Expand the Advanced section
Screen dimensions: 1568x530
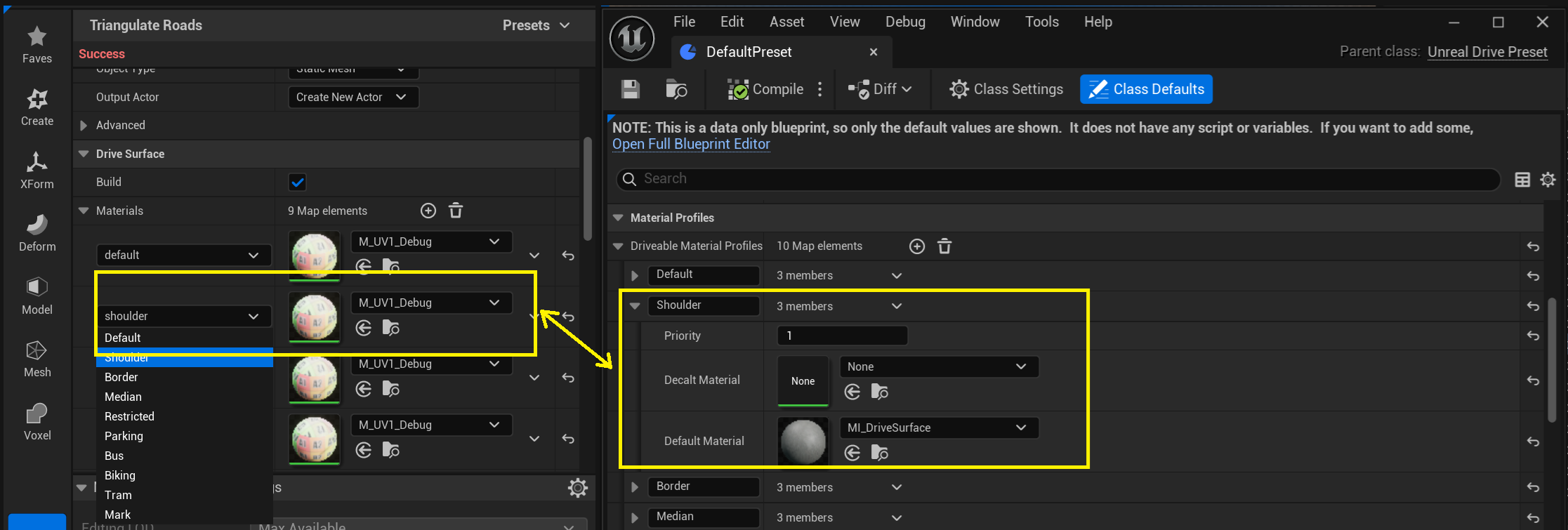coord(84,126)
